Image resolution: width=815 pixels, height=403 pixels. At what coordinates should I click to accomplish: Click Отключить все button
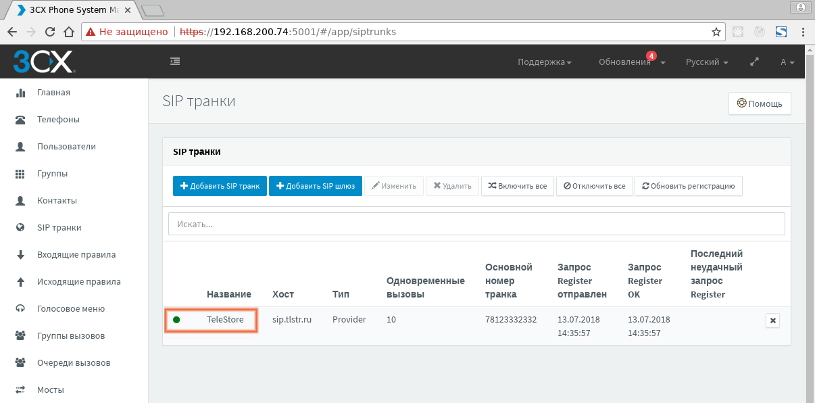coord(594,186)
